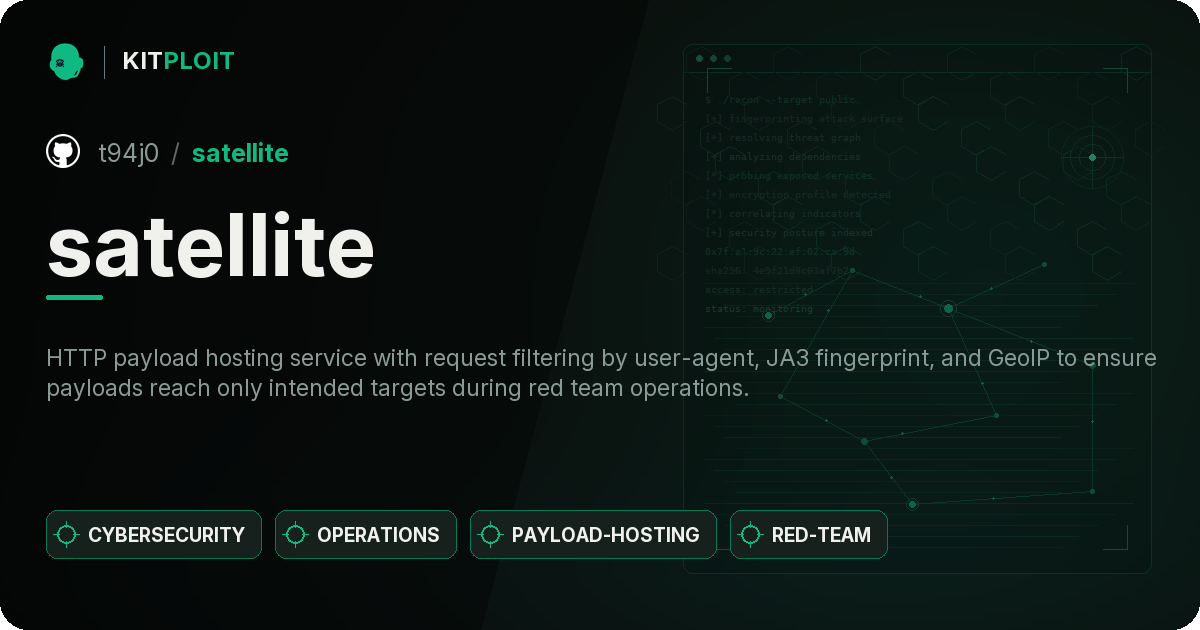Open the t94j0 owner name
This screenshot has height=630, width=1200.
point(128,153)
